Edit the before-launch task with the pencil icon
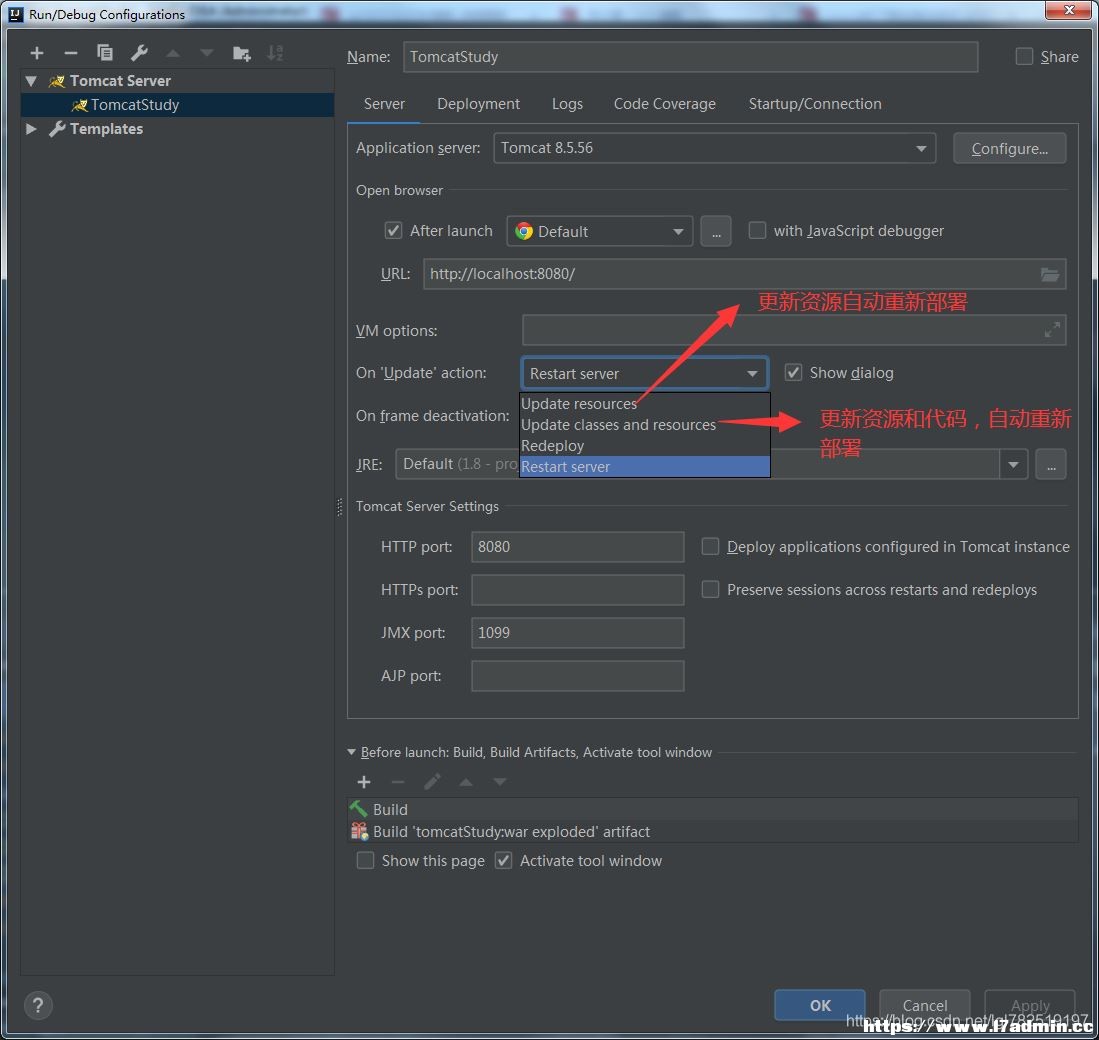 coord(432,782)
